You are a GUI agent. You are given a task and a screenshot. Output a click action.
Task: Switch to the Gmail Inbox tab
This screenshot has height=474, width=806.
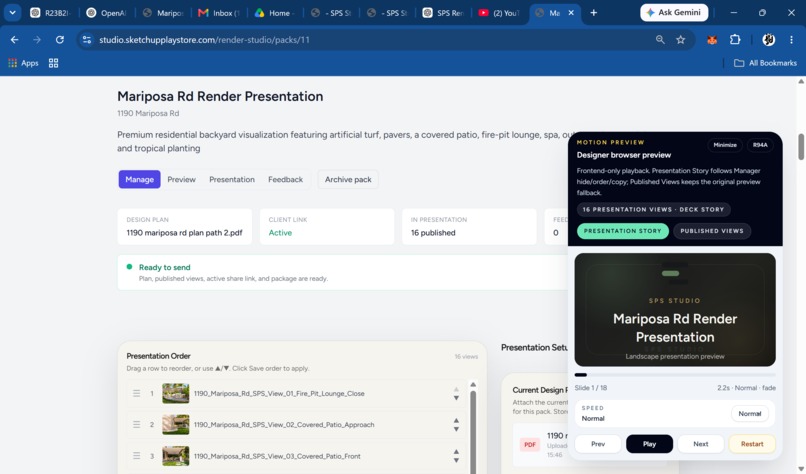pos(218,13)
